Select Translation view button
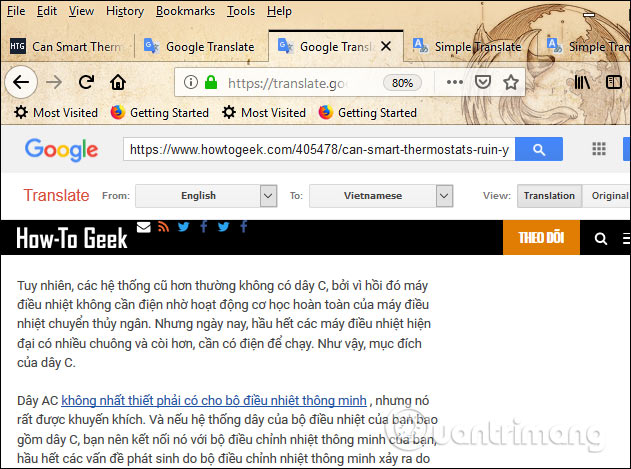Screen dimensions: 631x469 [549, 196]
